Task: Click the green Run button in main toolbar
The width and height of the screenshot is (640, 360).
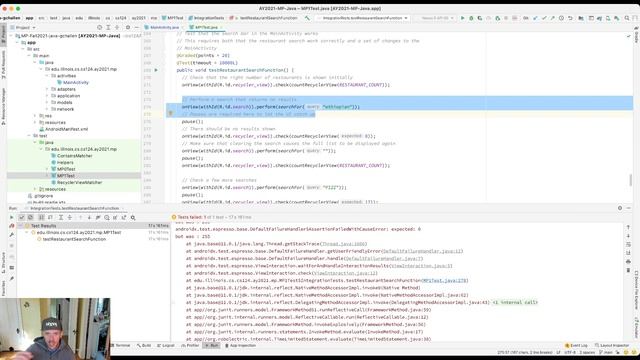Action: [x=462, y=18]
